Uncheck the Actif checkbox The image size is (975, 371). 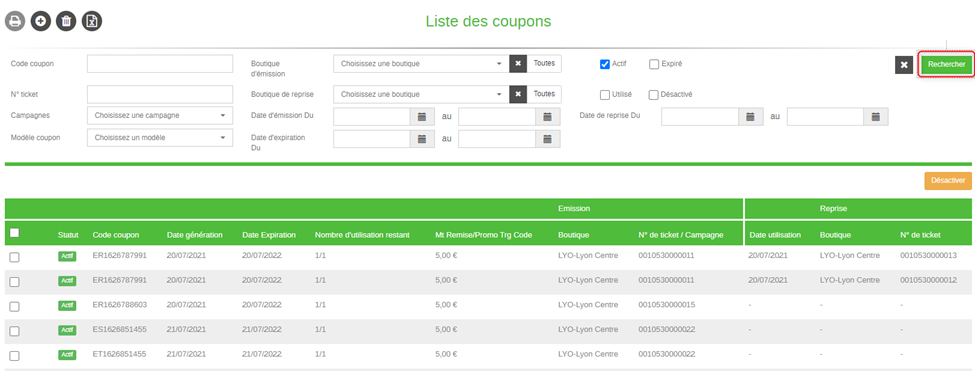(604, 64)
